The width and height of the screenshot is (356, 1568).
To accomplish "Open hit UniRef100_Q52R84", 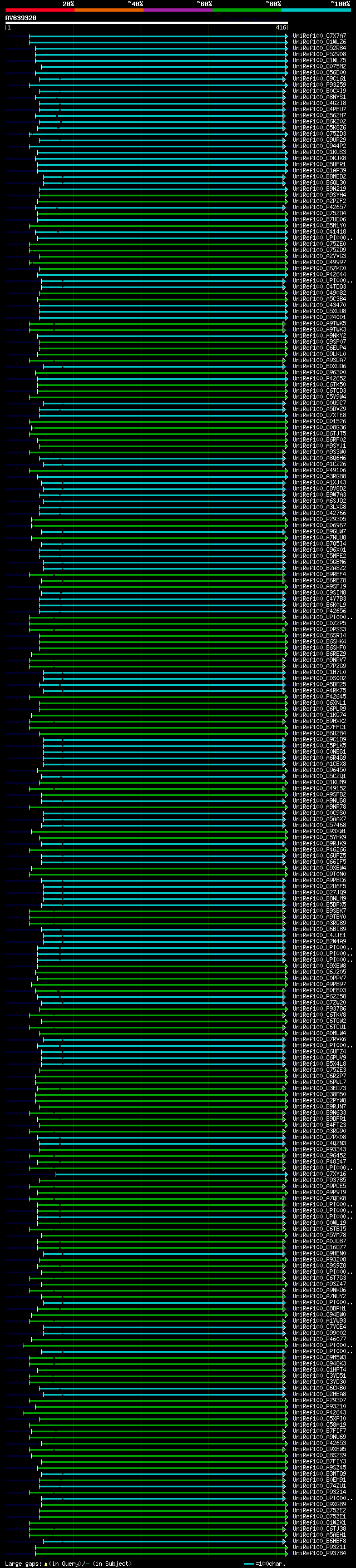I will coord(319,48).
